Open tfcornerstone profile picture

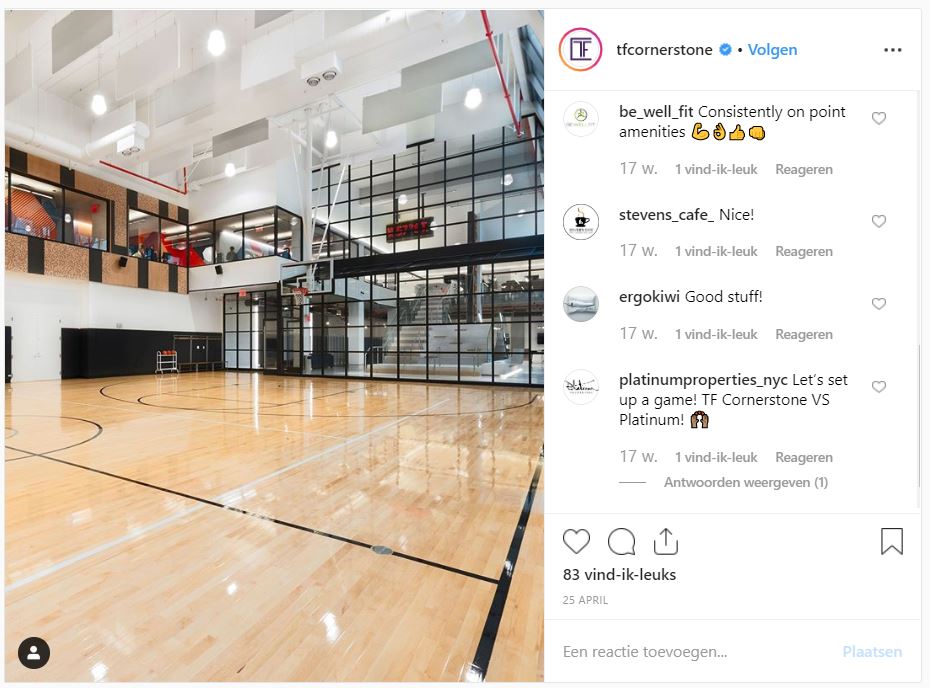point(580,49)
